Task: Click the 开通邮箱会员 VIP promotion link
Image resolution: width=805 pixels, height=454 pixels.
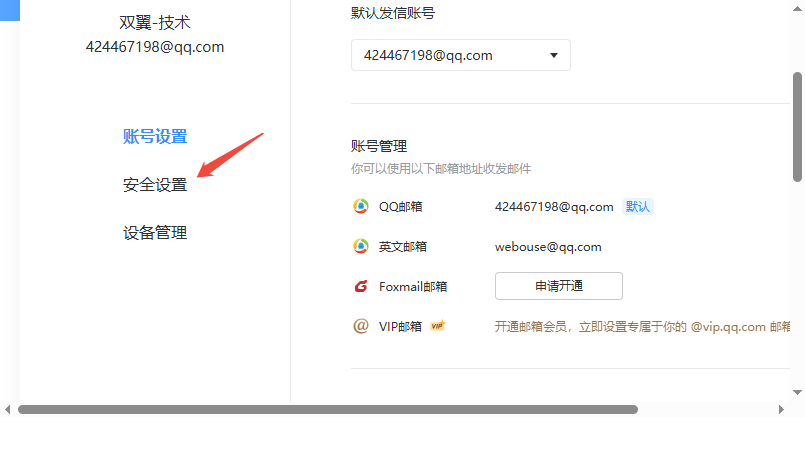Action: pos(642,327)
